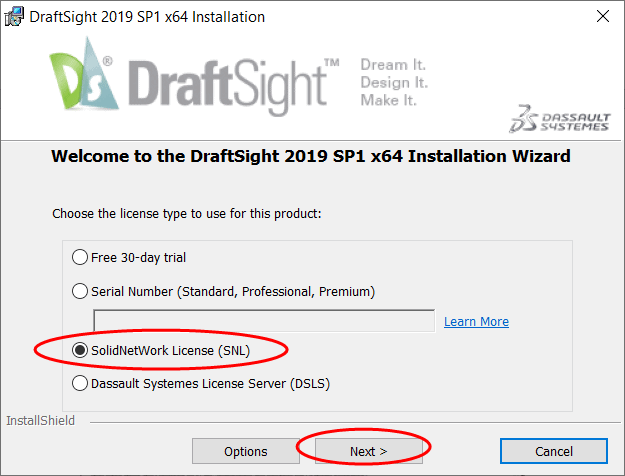625x476 pixels.
Task: Select the Free 30-day trial option
Action: click(81, 257)
